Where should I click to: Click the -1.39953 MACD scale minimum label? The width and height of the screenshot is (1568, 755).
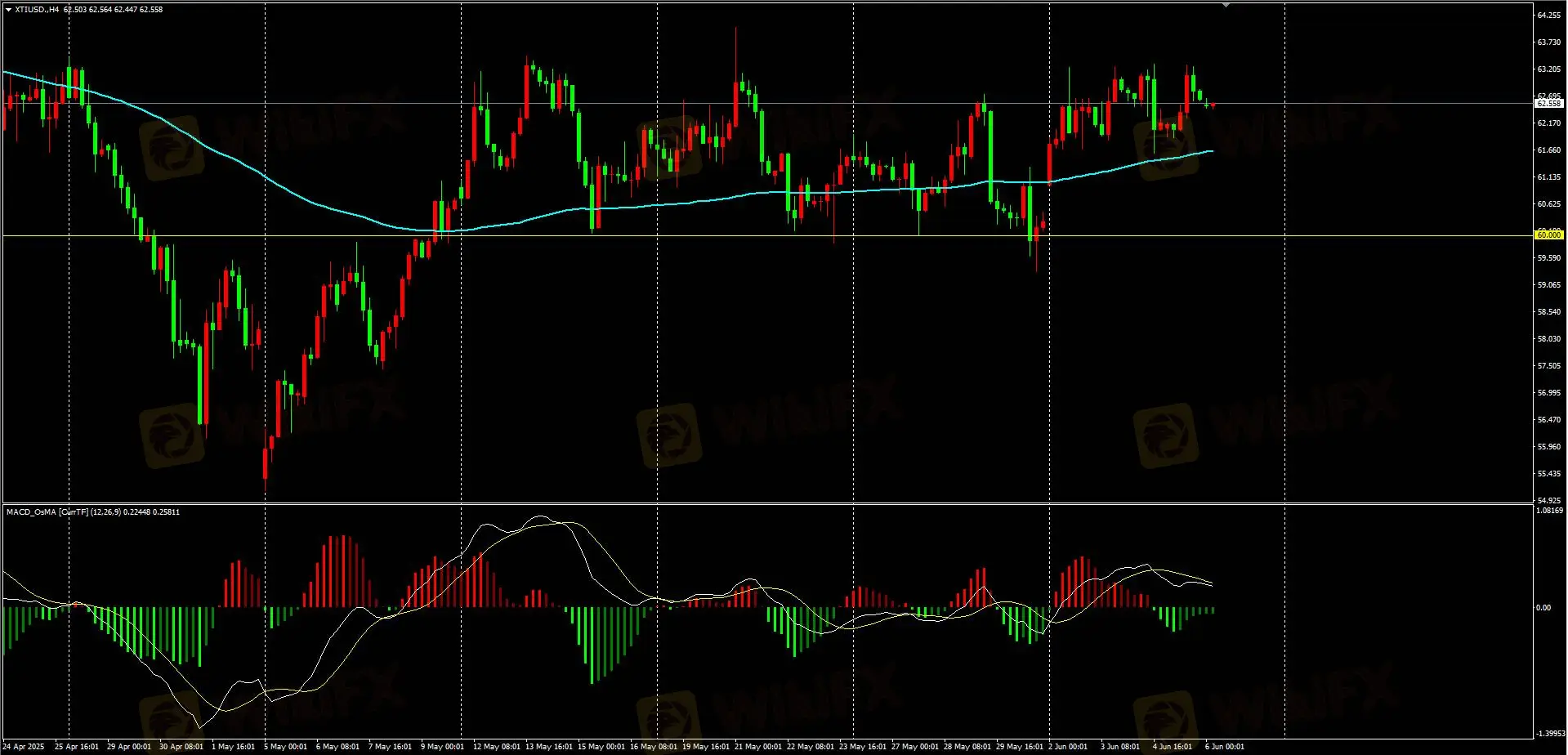click(x=1549, y=735)
